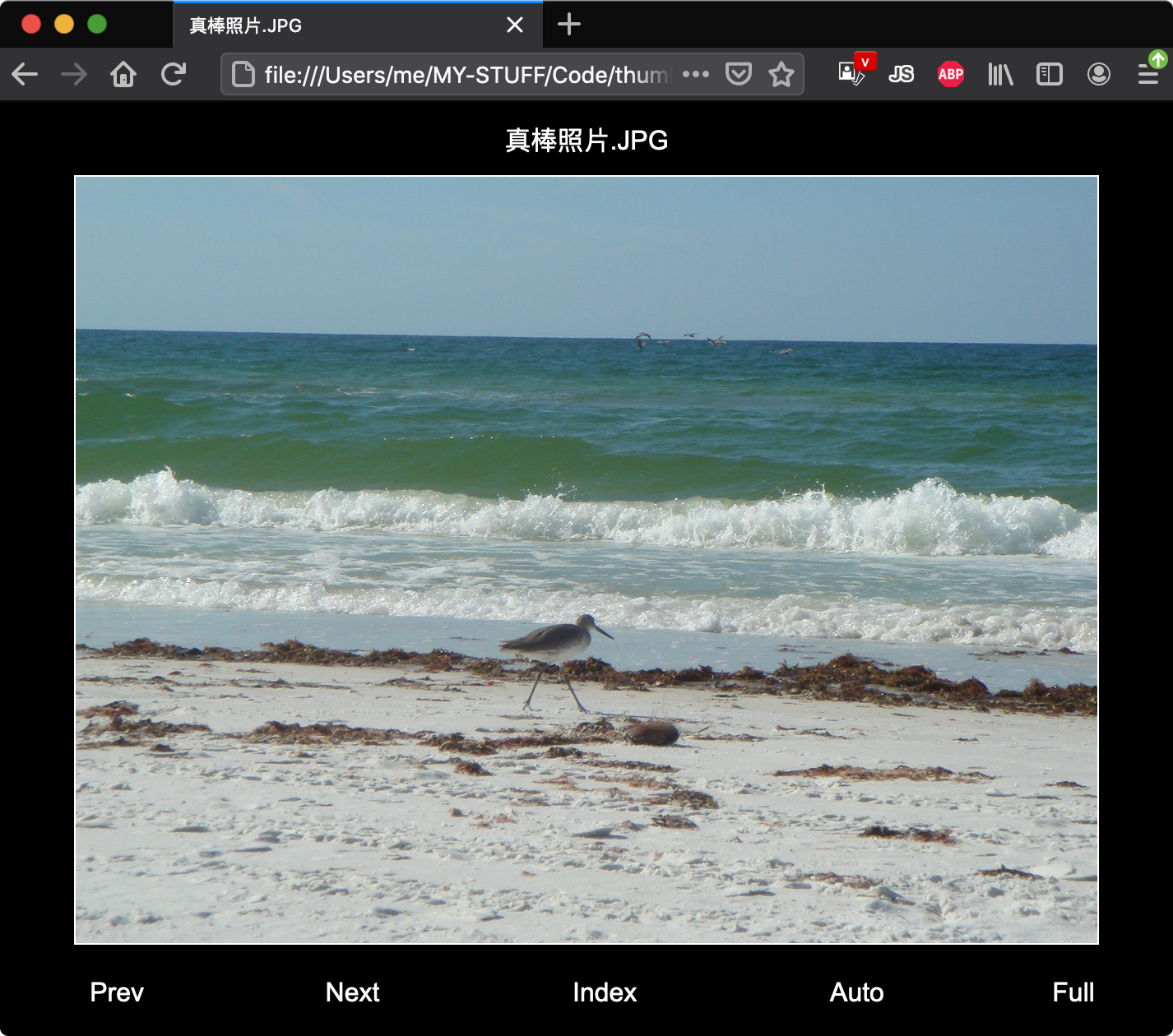Bookmark this page with the star
The image size is (1173, 1036).
pyautogui.click(x=781, y=75)
